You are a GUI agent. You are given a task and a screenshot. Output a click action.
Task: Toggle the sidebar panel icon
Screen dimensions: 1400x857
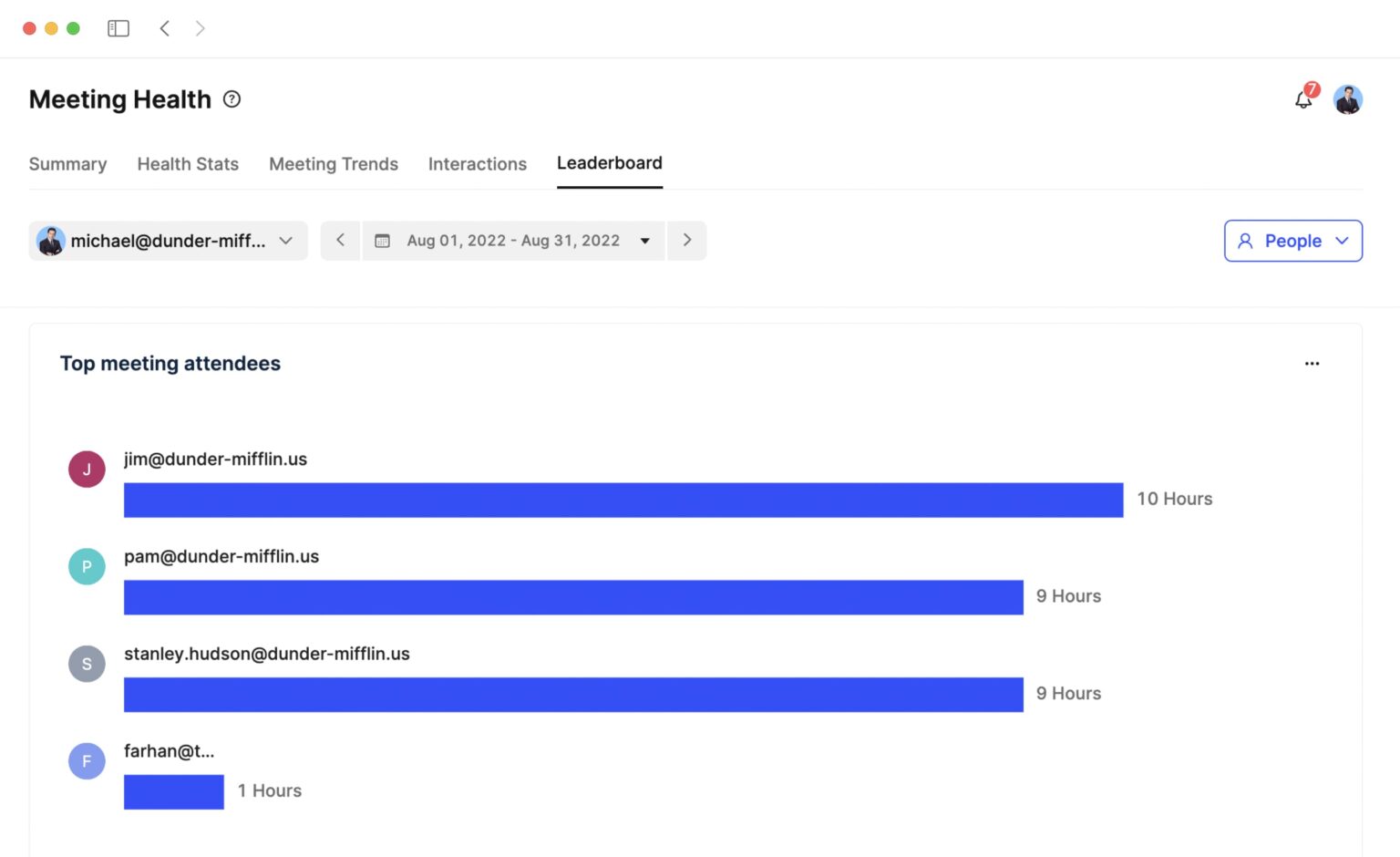[118, 28]
